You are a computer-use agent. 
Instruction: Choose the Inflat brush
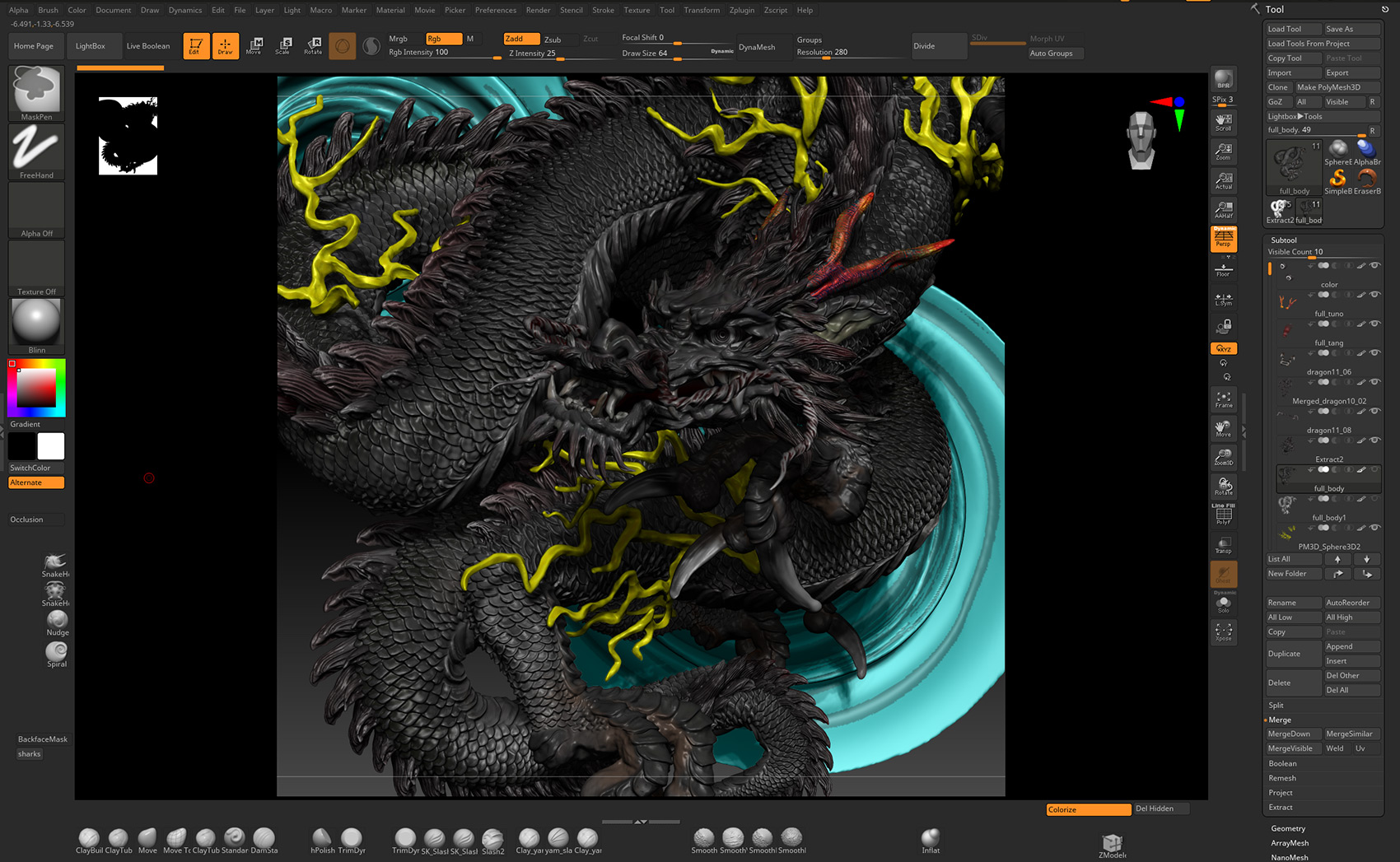pos(931,841)
